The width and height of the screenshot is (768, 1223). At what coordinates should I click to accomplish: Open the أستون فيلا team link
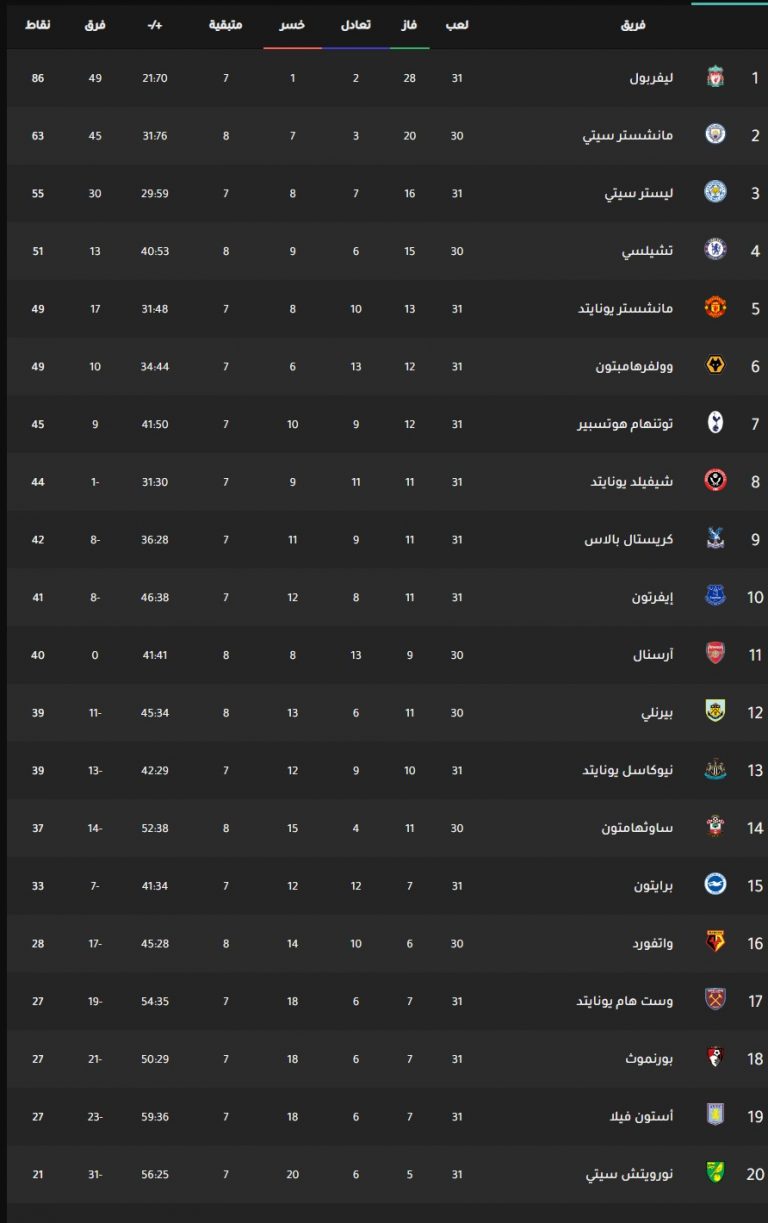tap(644, 1116)
